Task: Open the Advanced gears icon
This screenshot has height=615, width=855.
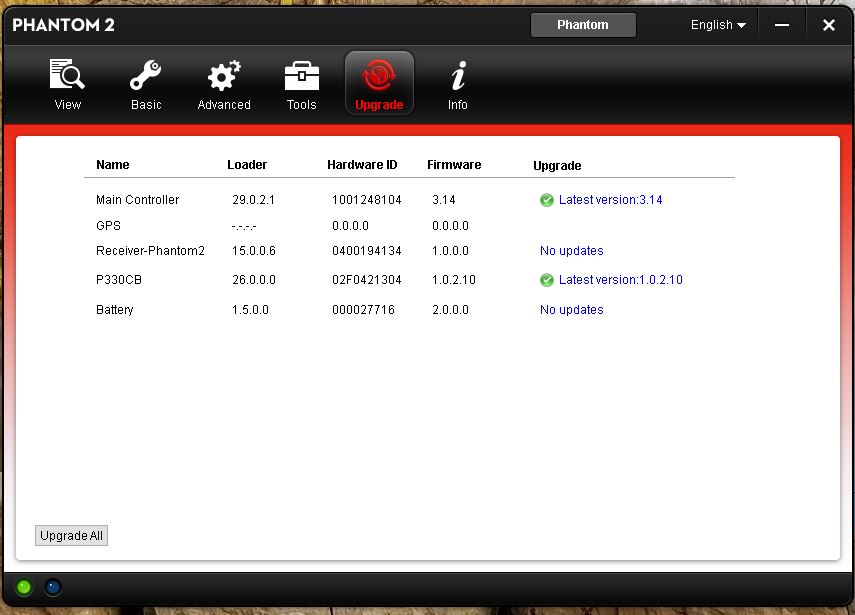Action: 224,75
